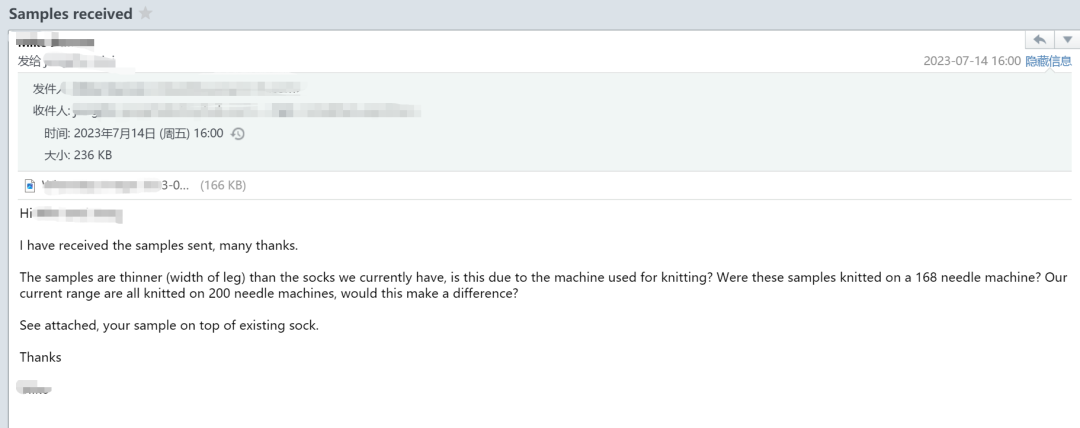
Task: Click the "See attached" line in the body
Action: point(169,325)
